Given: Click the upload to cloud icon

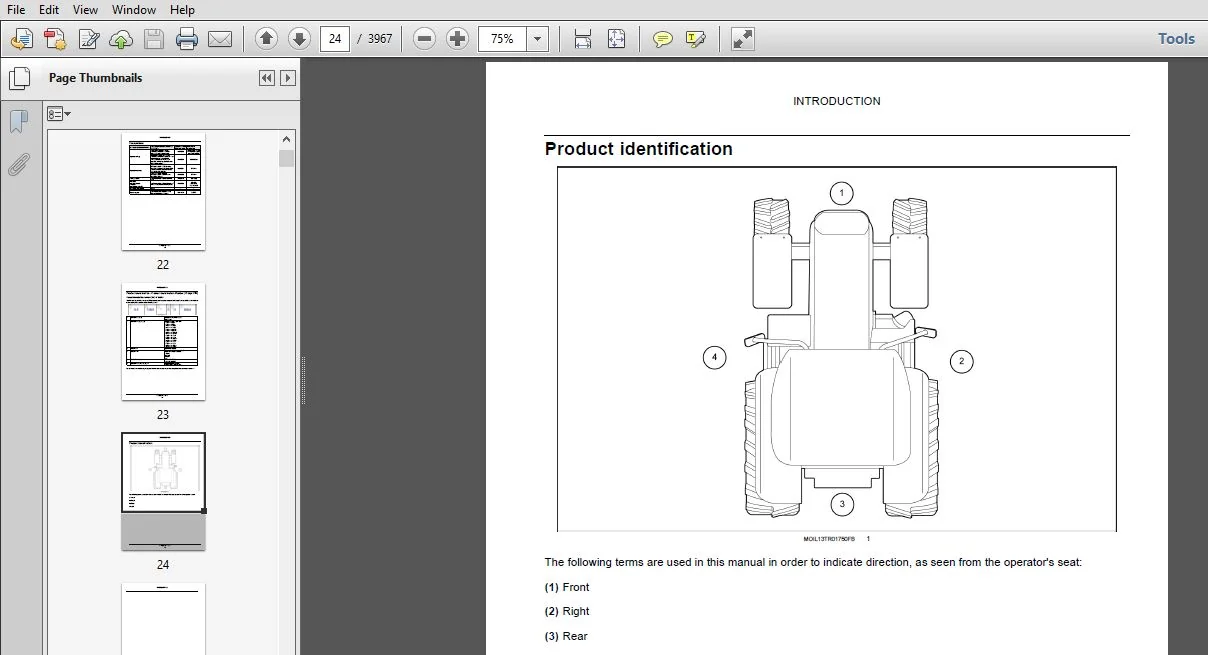Looking at the screenshot, I should click(x=121, y=39).
